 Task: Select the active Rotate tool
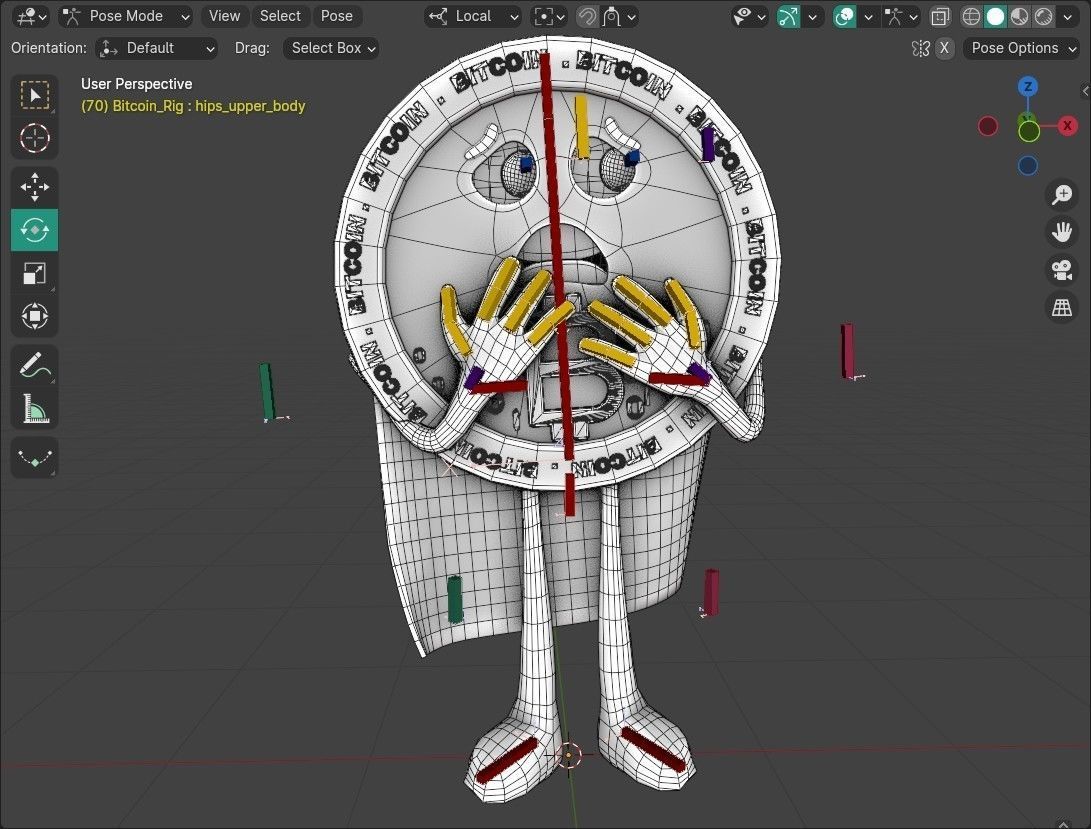point(34,230)
